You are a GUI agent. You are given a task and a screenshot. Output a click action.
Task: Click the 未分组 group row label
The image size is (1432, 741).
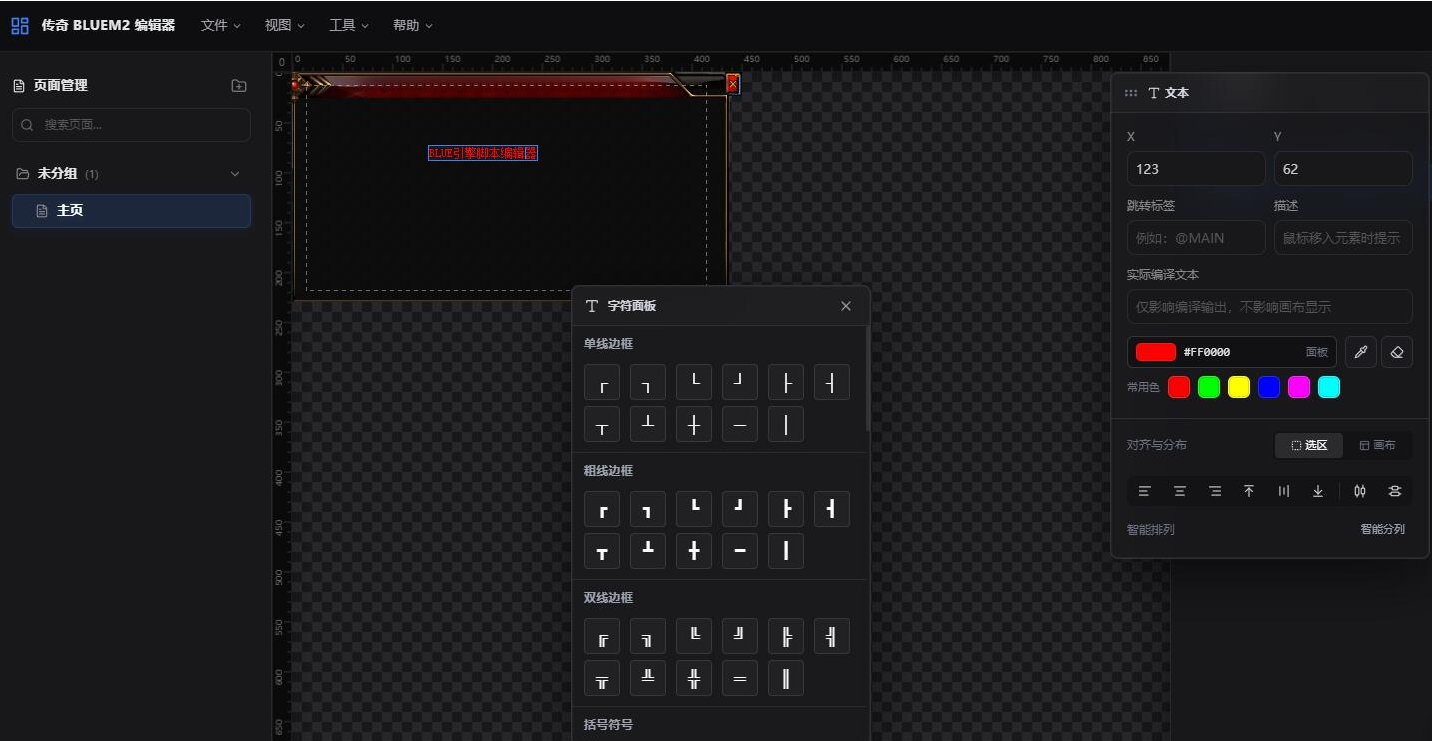point(57,174)
